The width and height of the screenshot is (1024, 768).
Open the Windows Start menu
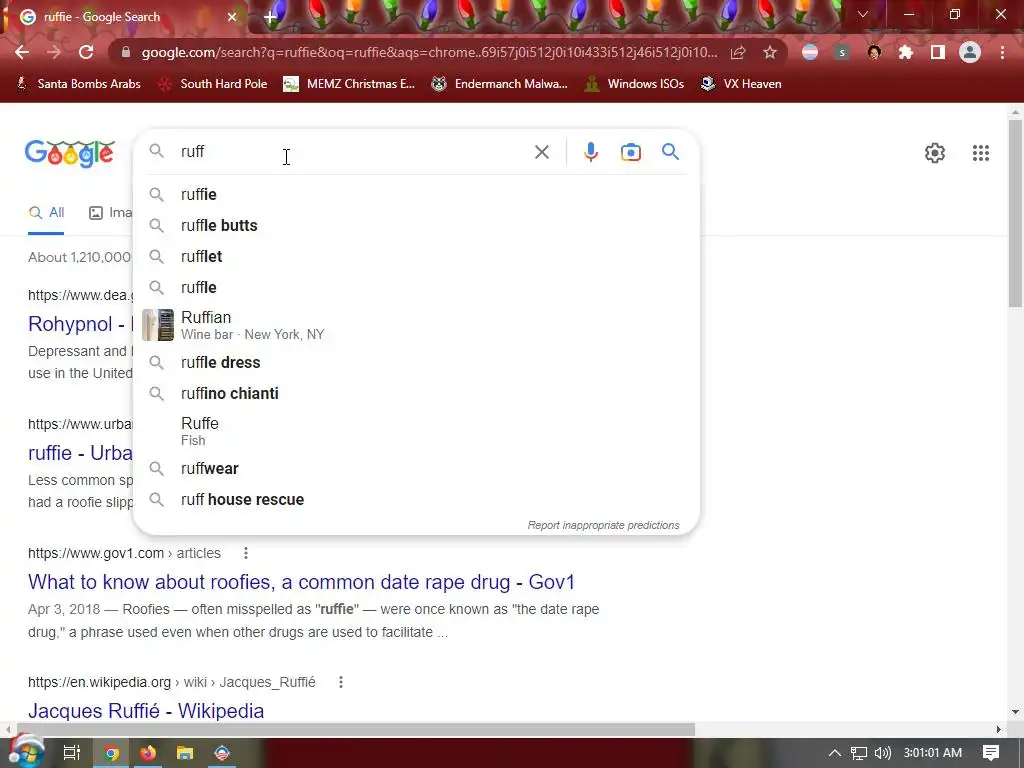[x=25, y=752]
